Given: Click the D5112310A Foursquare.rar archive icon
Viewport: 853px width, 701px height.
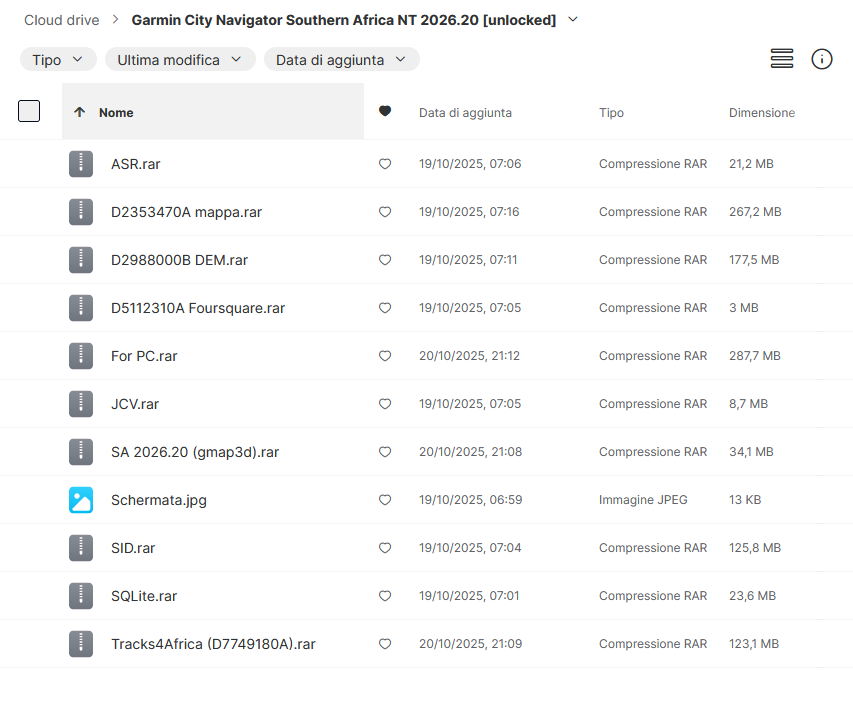Looking at the screenshot, I should (81, 308).
